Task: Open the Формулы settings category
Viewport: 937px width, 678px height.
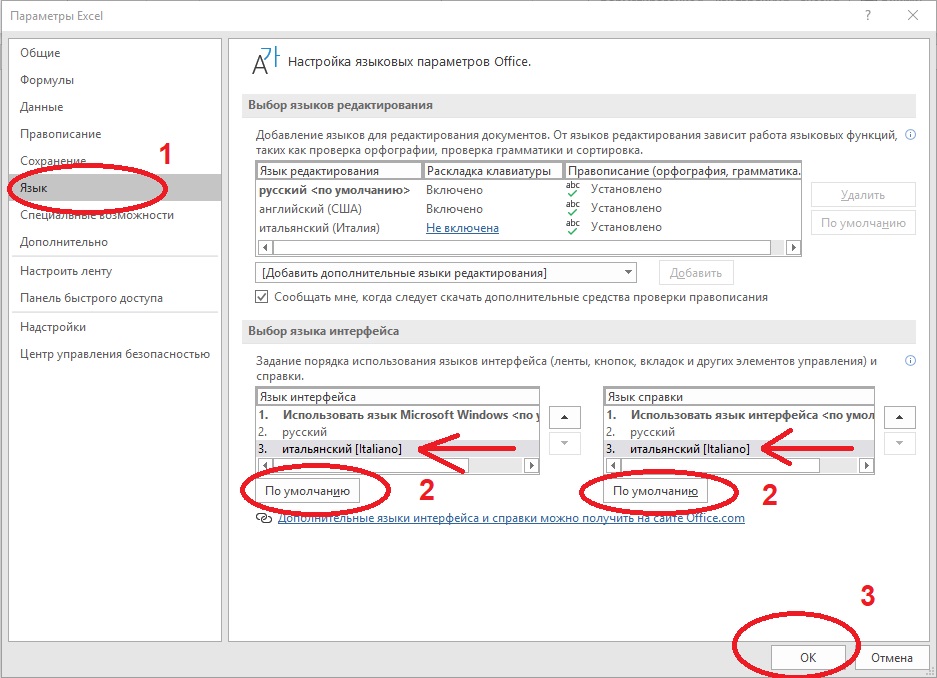Action: coord(47,80)
